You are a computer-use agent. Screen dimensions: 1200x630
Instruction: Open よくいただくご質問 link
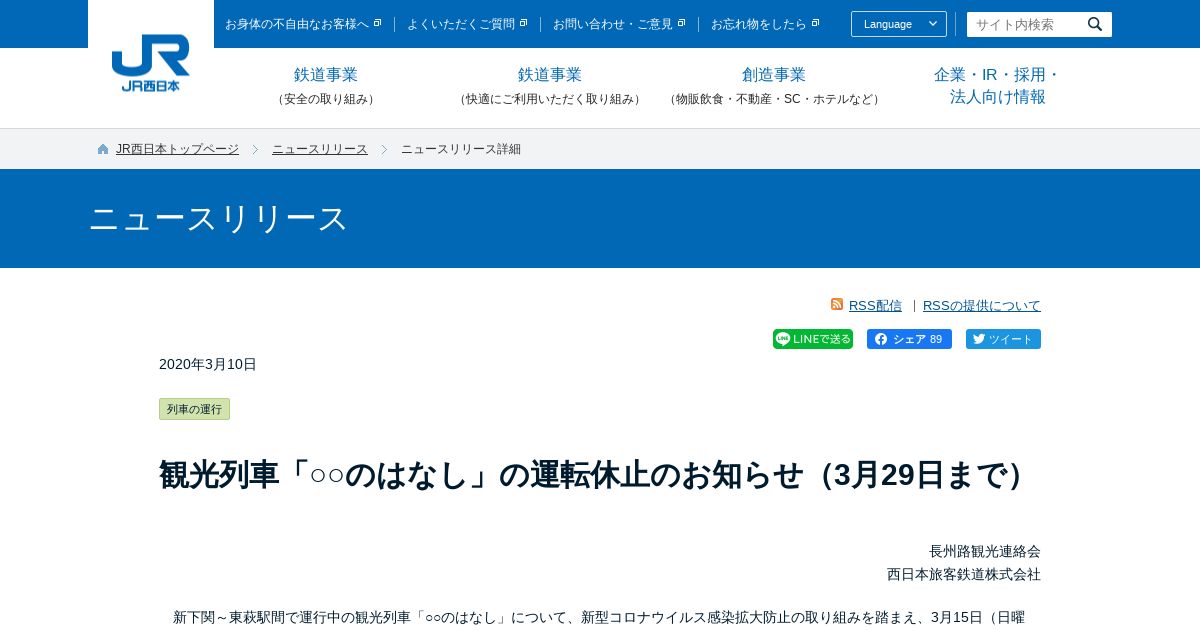pyautogui.click(x=467, y=24)
